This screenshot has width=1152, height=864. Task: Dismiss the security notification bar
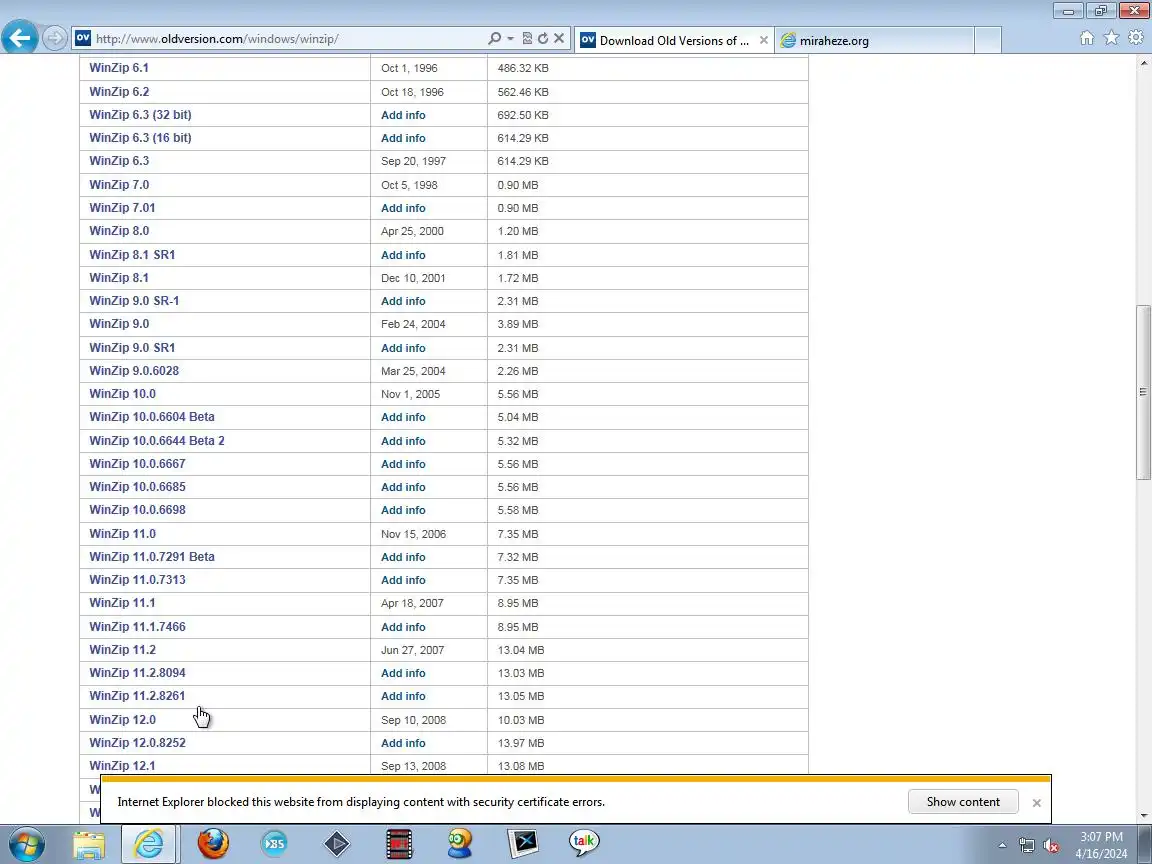click(x=1036, y=803)
